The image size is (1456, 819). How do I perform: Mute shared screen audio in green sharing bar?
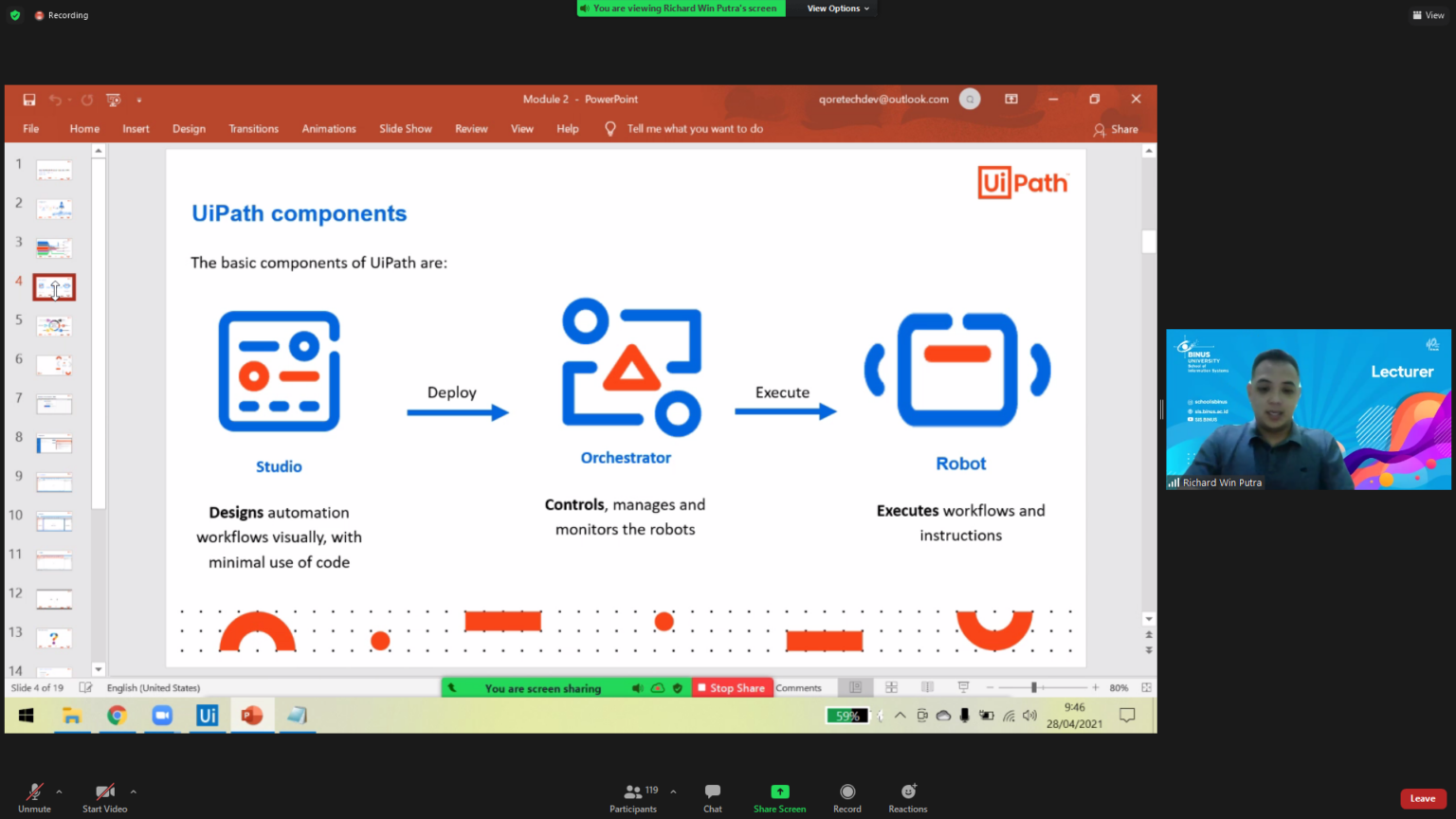tap(637, 687)
